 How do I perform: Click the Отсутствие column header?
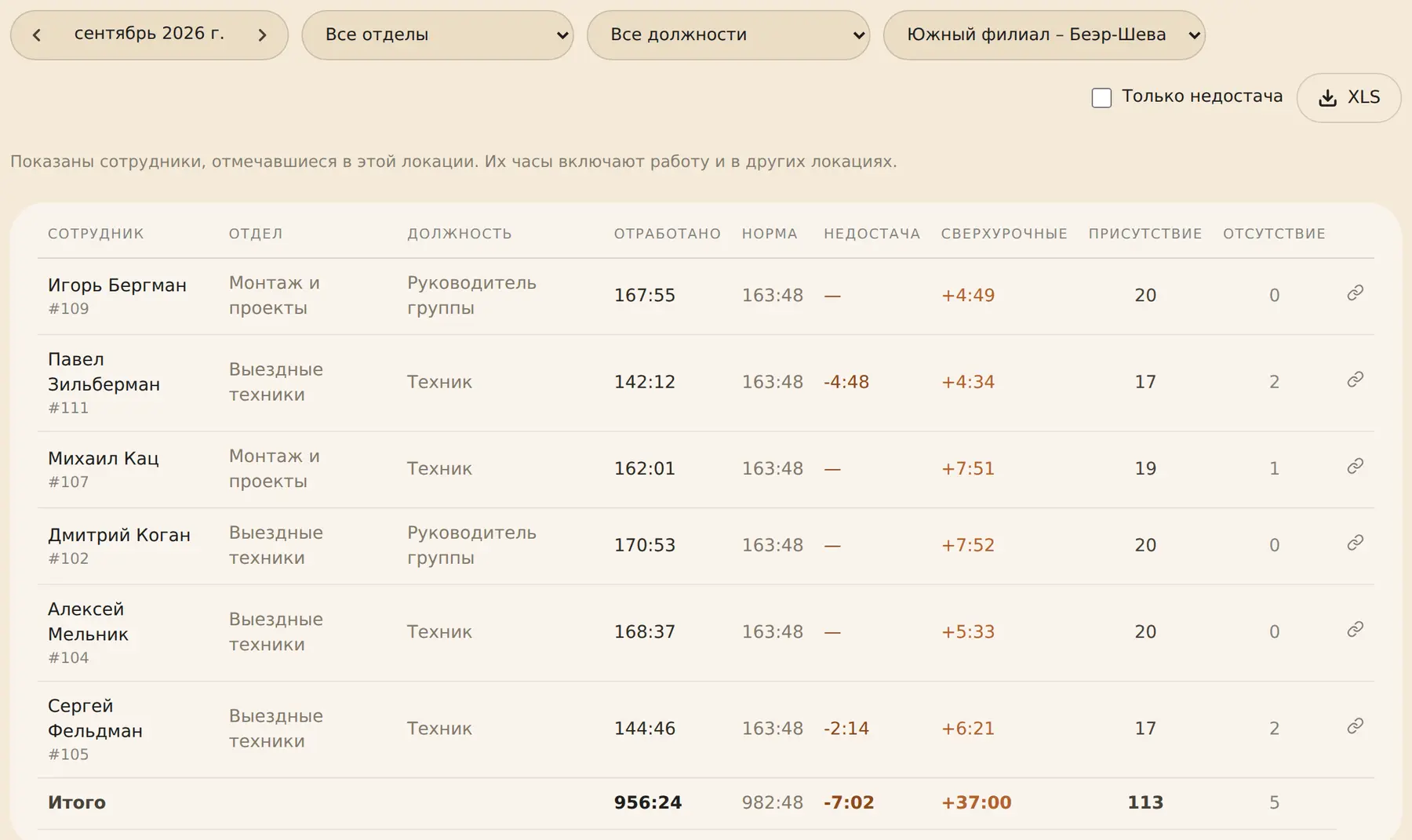point(1274,234)
